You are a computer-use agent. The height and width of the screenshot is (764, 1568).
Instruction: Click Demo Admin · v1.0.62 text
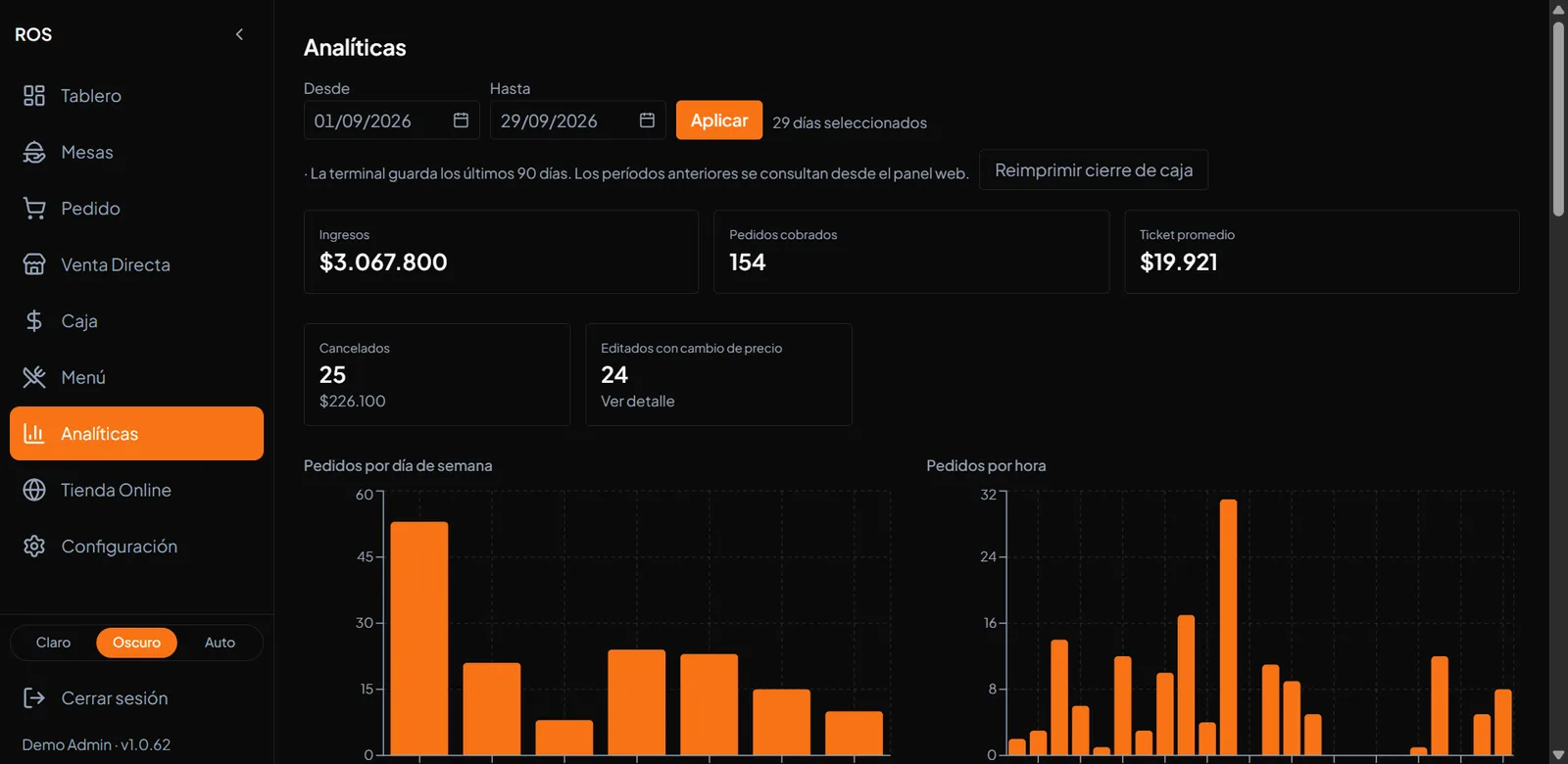(x=96, y=745)
